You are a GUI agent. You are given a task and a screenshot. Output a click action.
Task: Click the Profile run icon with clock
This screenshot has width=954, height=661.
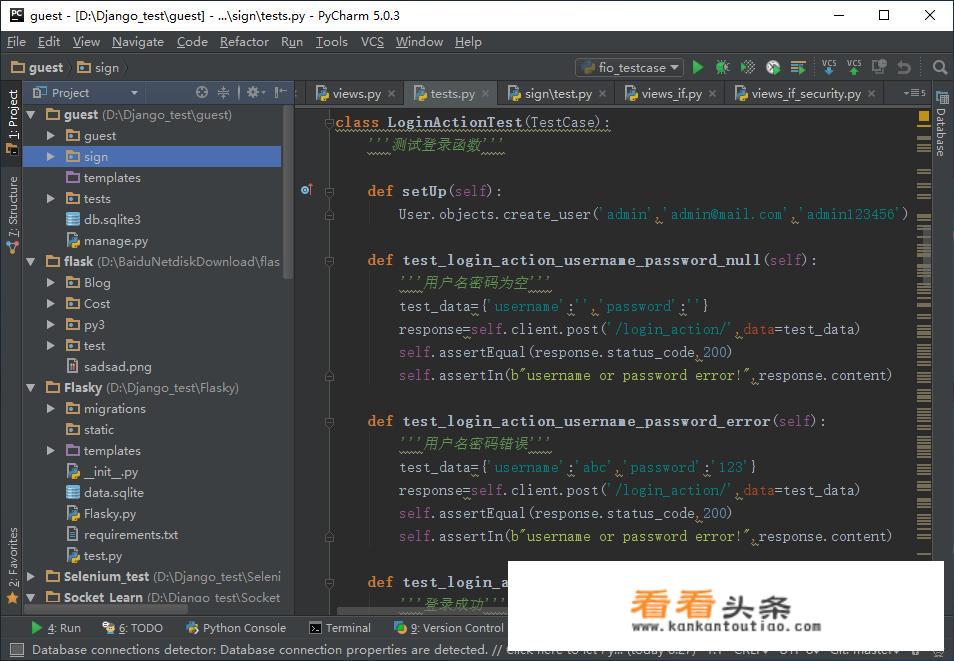pos(773,67)
